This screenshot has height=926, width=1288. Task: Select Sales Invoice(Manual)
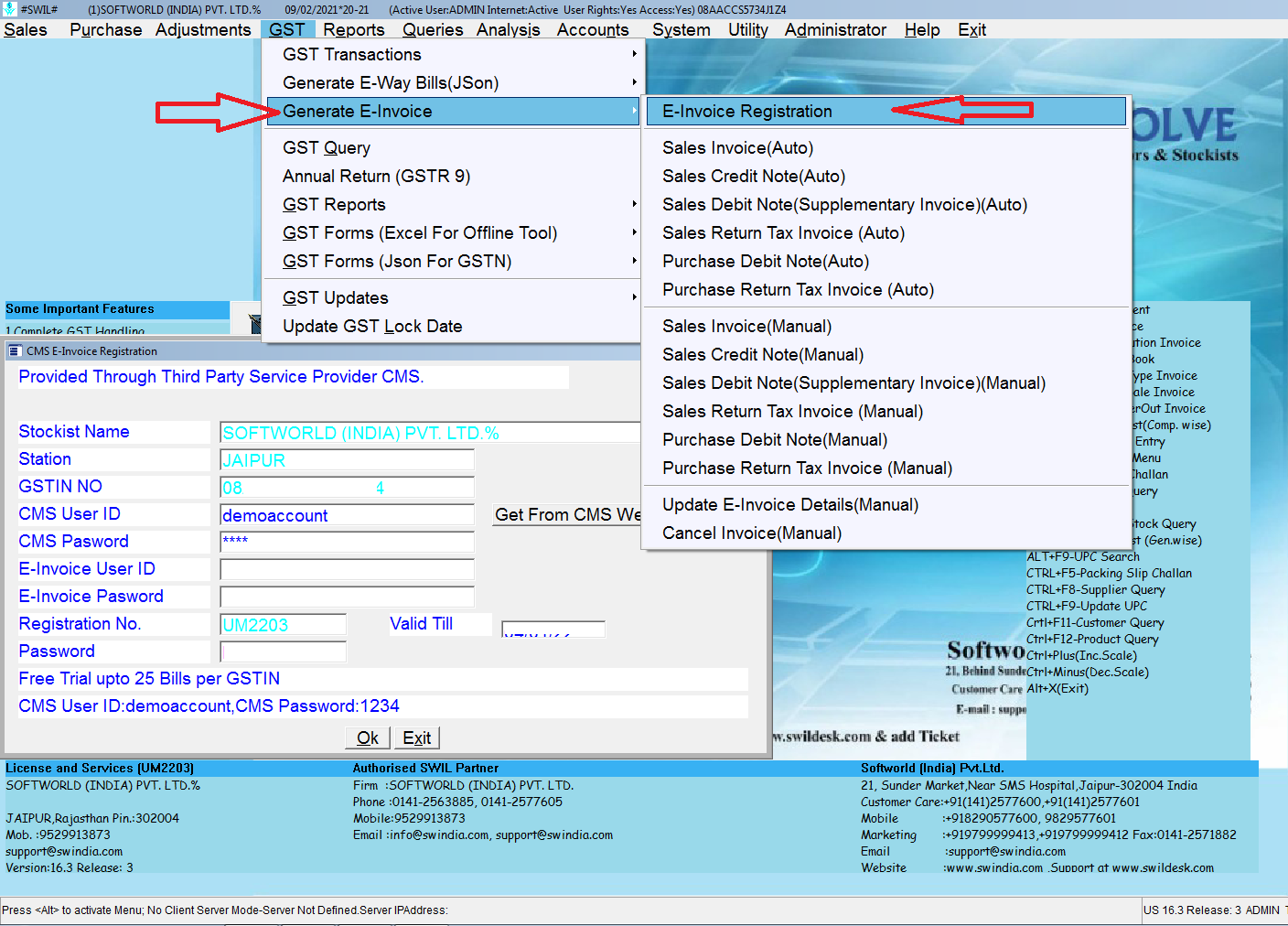[886, 327]
